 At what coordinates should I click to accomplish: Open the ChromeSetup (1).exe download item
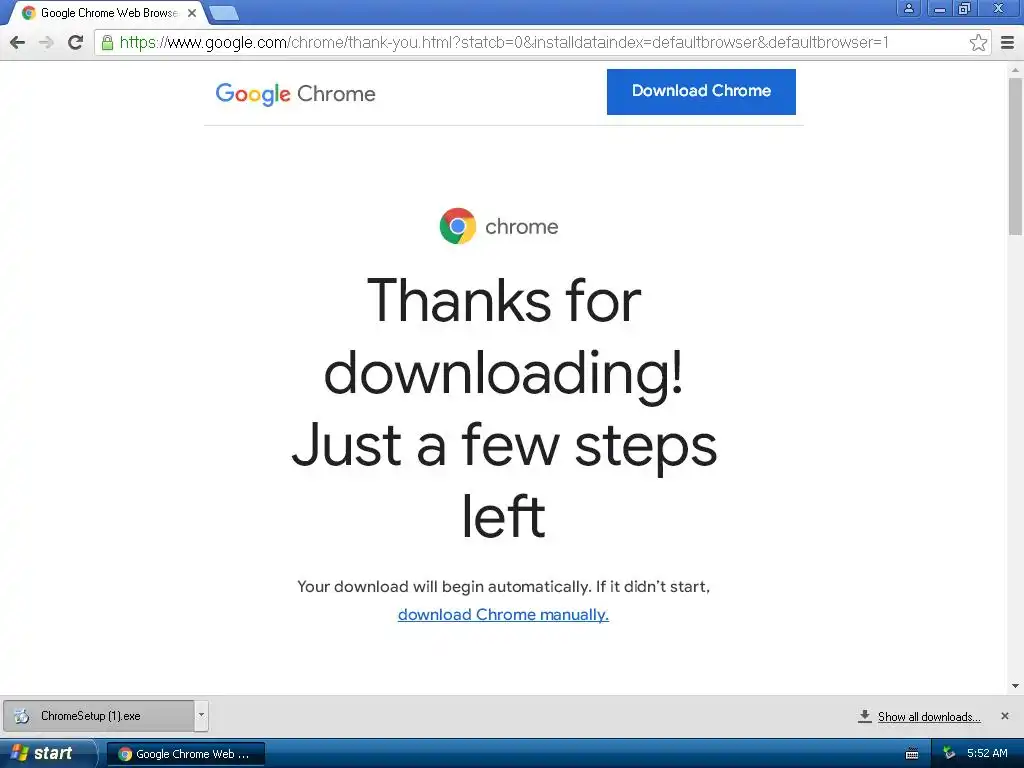click(99, 716)
